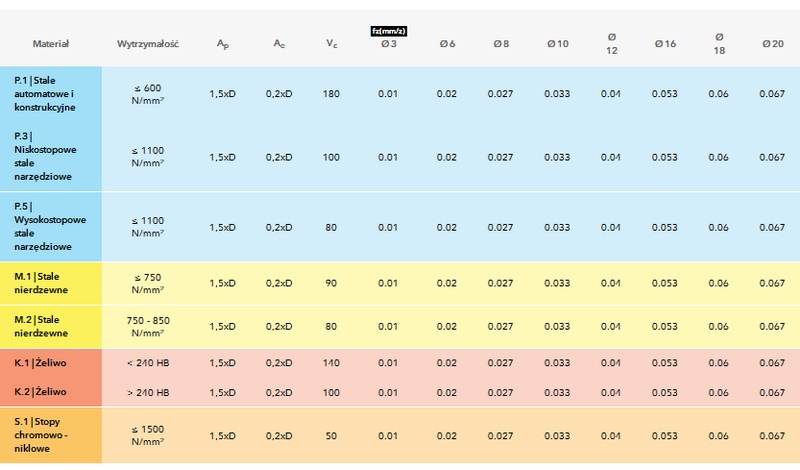Viewport: 800px width, 470px height.
Task: Select the P.1 Stale automatowe i konstrukcyjne row
Action: point(51,92)
